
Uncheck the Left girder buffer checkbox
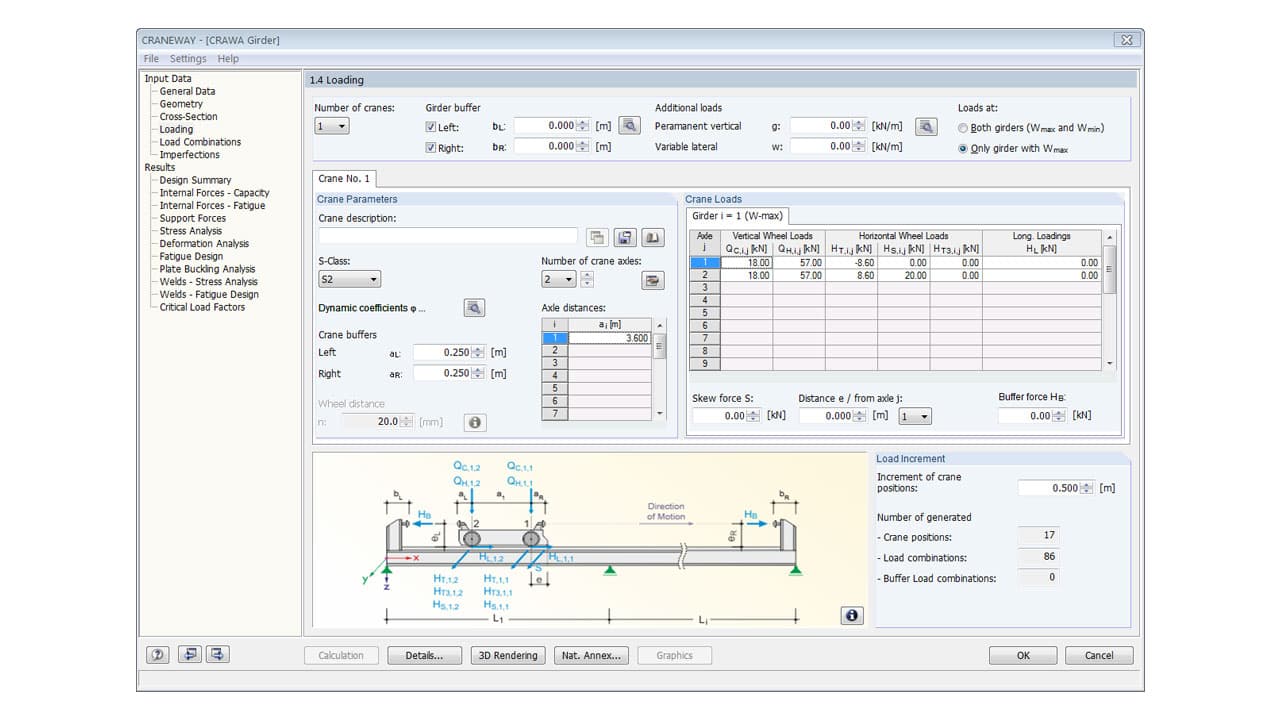click(x=431, y=127)
